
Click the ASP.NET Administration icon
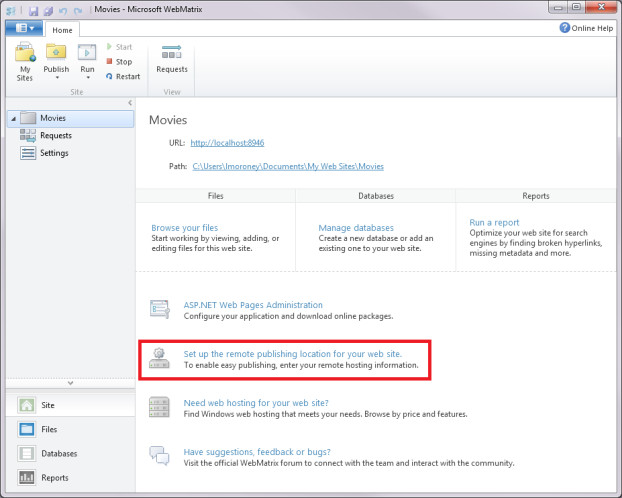pyautogui.click(x=159, y=309)
